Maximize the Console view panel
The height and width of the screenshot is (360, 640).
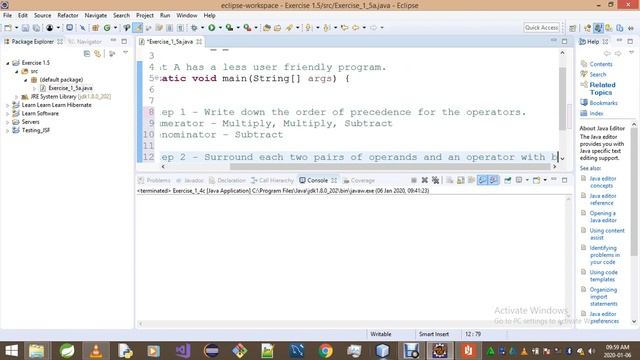tap(564, 180)
